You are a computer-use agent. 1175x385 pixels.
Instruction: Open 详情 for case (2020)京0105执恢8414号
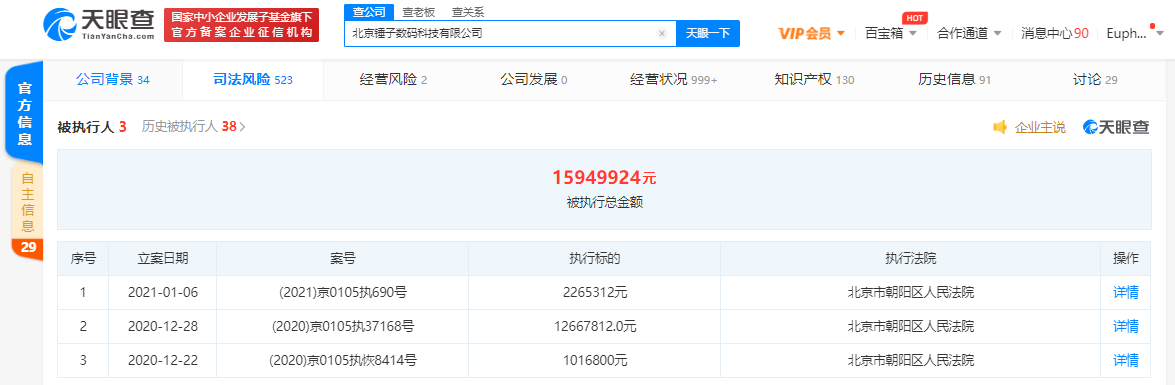(1126, 360)
